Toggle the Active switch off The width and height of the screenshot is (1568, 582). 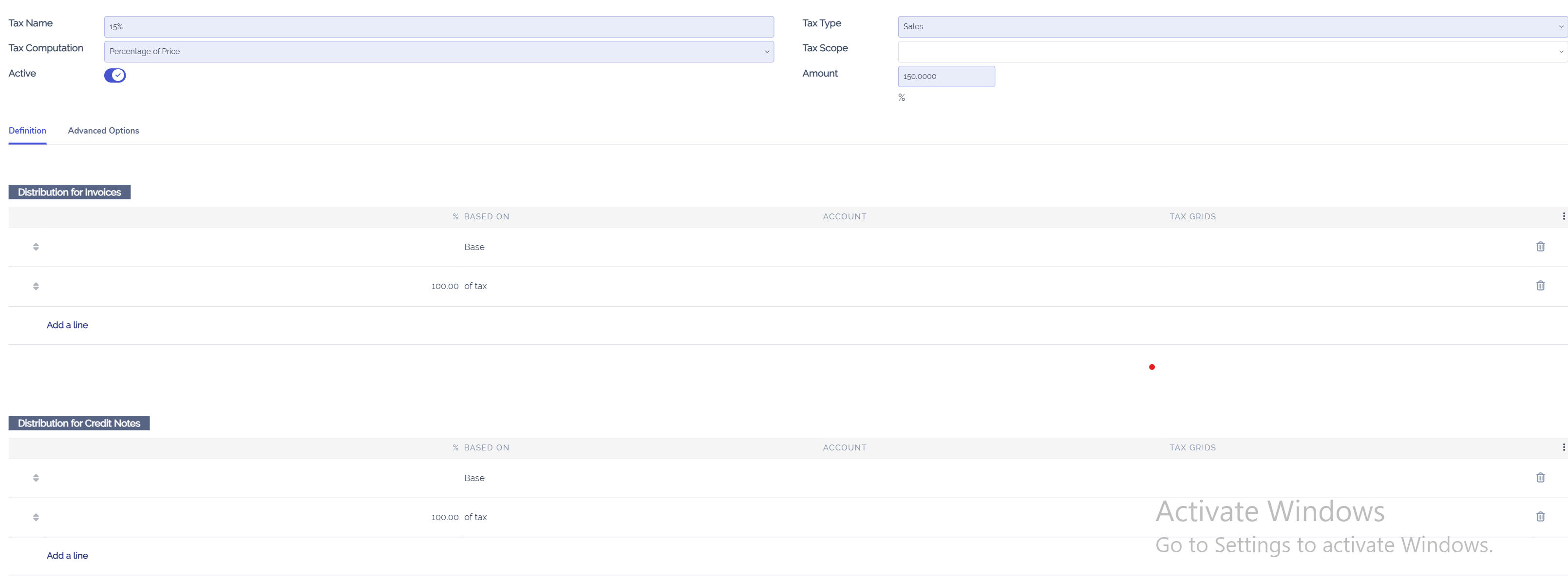[x=114, y=75]
